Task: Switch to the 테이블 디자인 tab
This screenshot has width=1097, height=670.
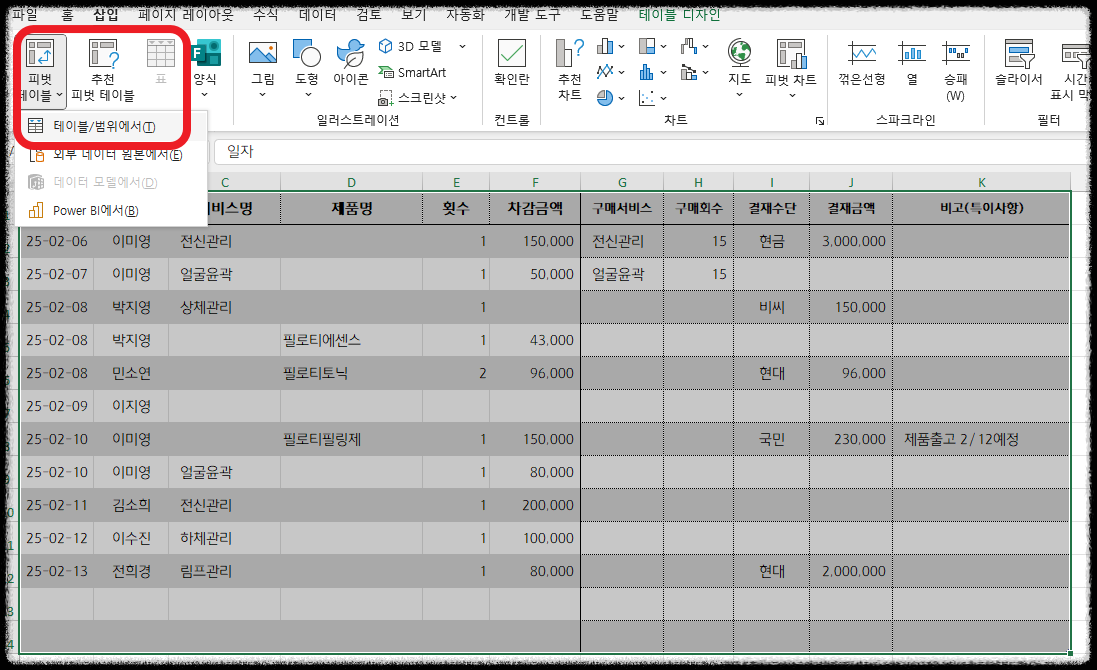Action: tap(679, 14)
